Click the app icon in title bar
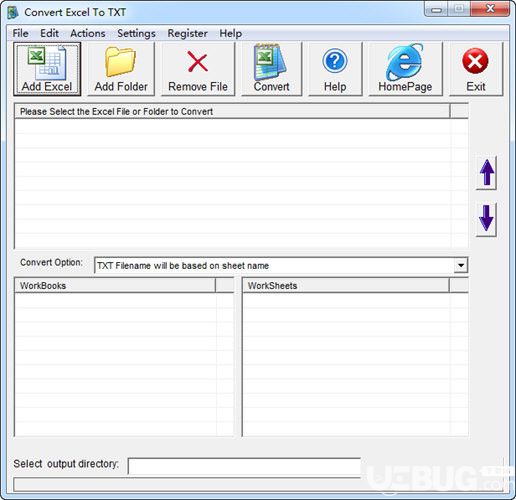The height and width of the screenshot is (500, 516). tap(13, 12)
